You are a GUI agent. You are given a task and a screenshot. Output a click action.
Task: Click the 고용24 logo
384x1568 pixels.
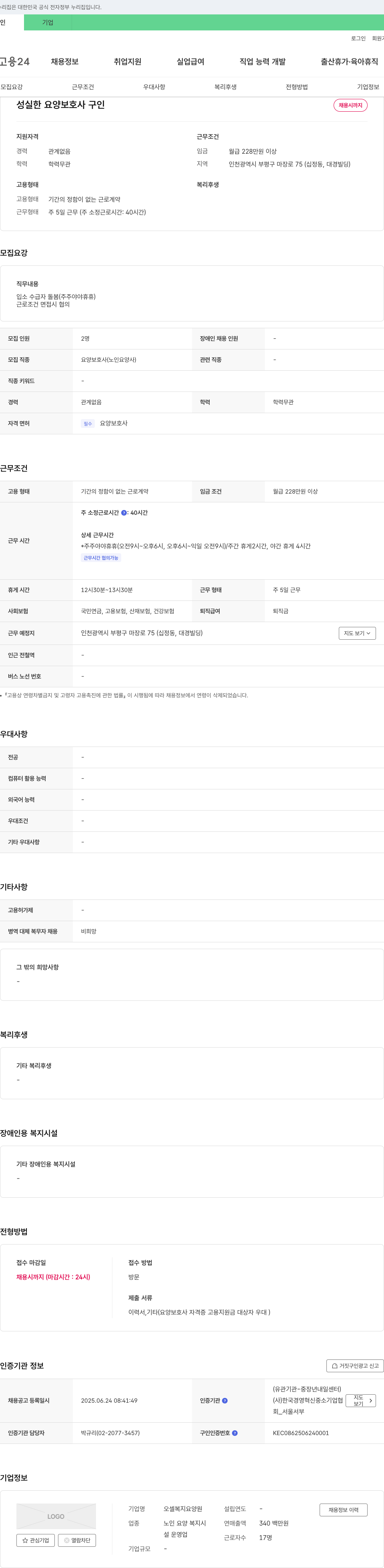(15, 62)
